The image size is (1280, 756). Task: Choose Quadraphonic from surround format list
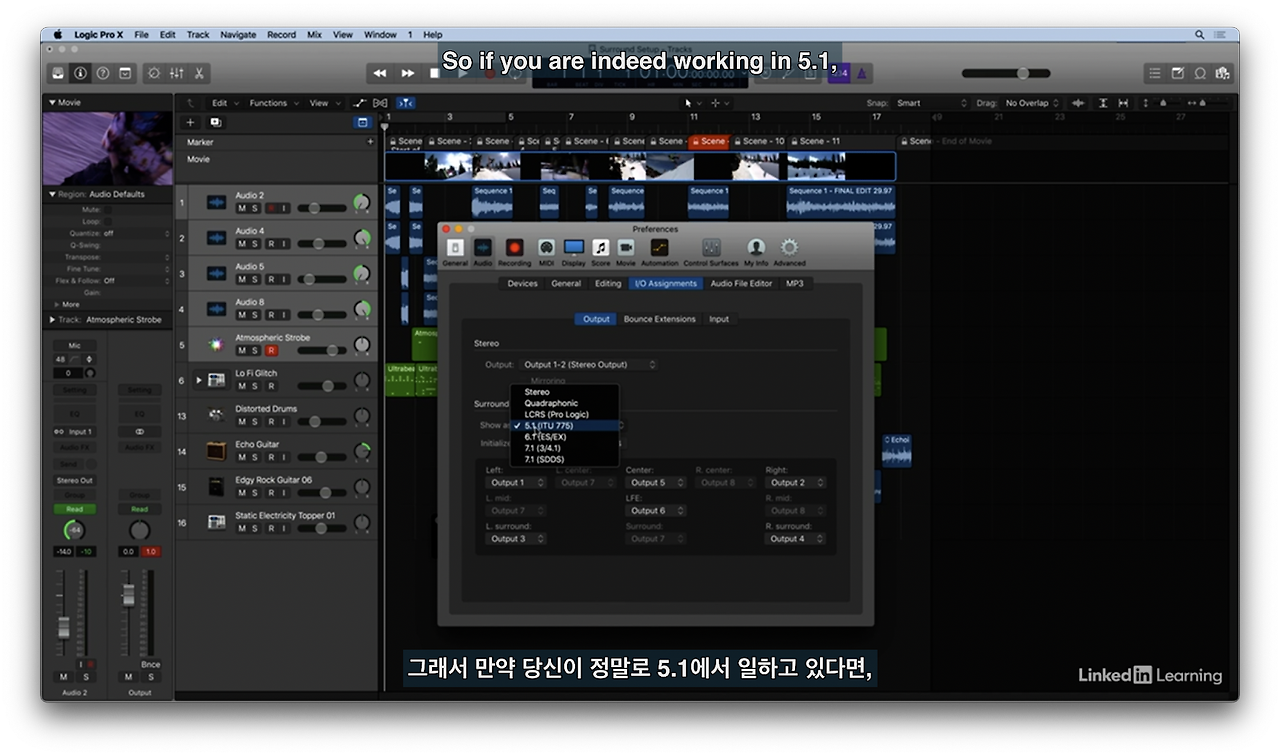[x=564, y=403]
